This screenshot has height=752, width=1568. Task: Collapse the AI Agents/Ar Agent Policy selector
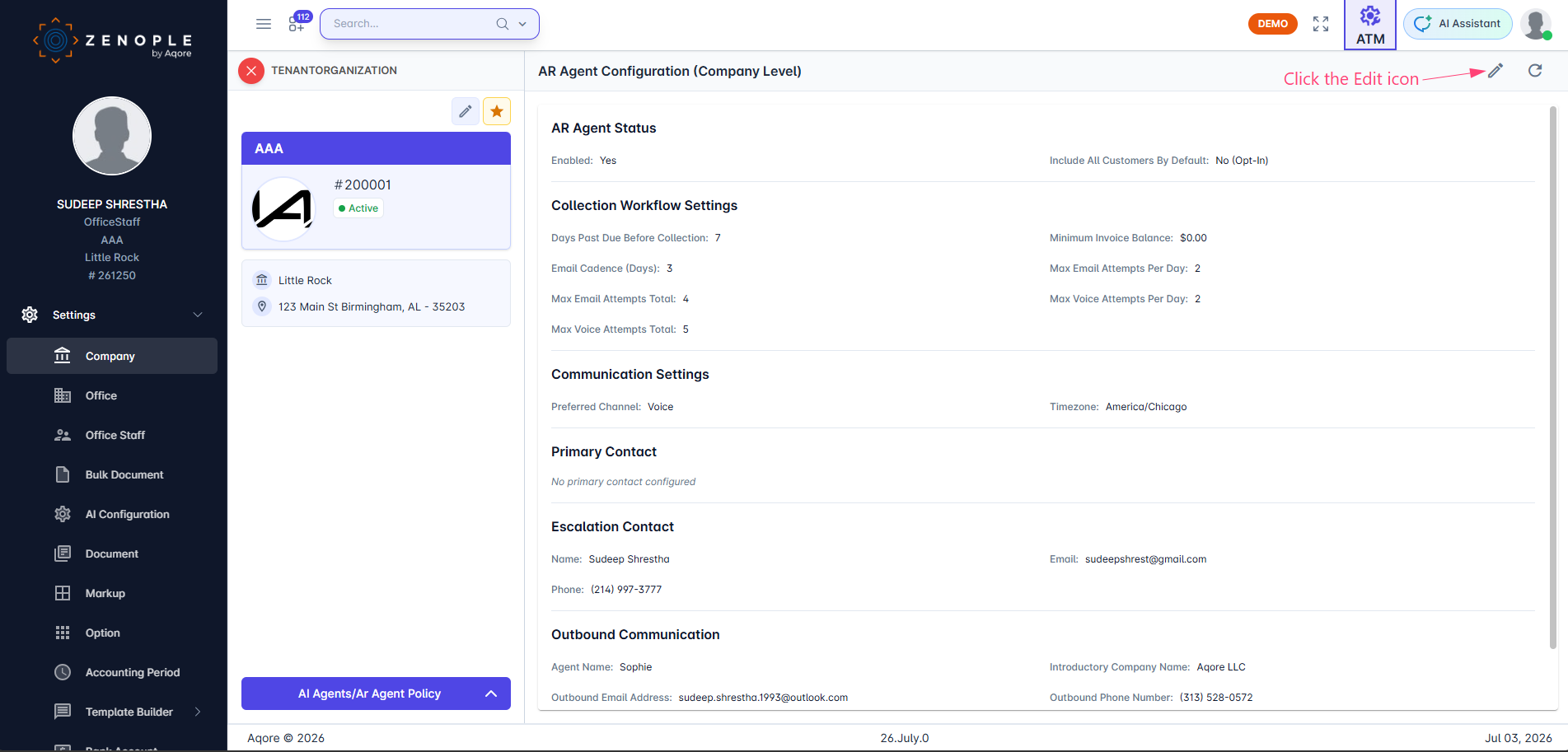[491, 694]
